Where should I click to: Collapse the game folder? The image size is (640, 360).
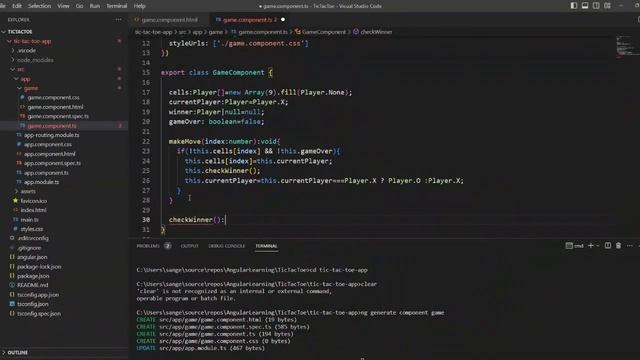(20, 88)
